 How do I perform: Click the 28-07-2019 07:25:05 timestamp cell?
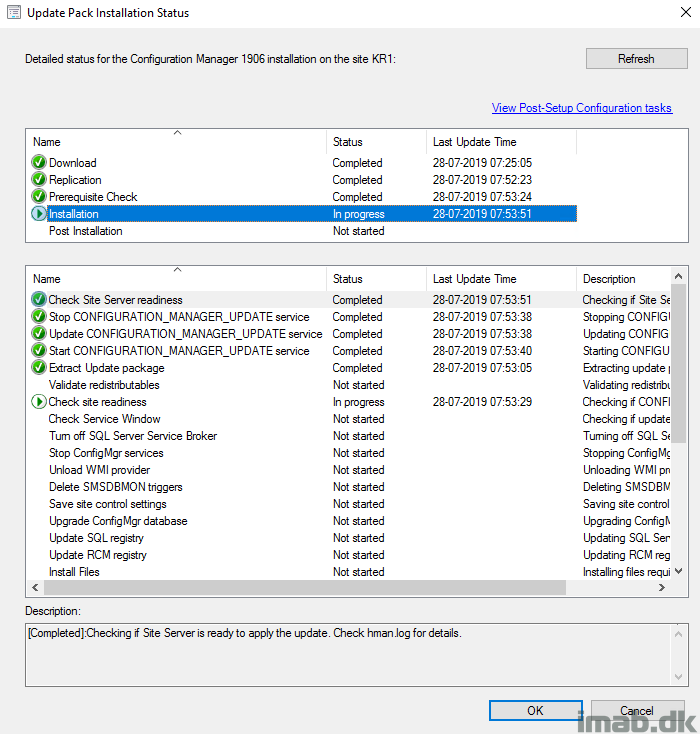coord(482,162)
